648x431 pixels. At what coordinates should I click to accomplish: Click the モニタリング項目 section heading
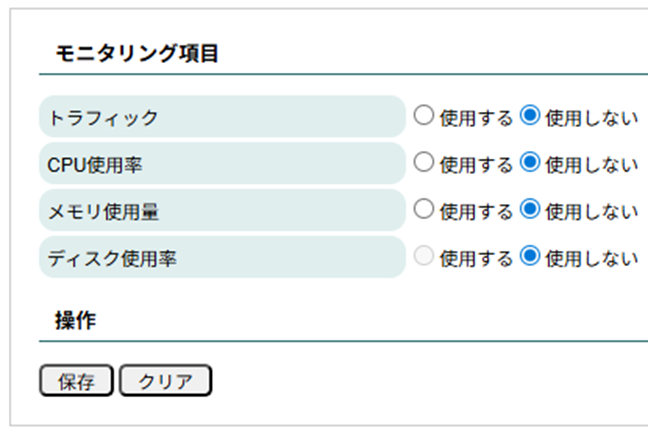tap(136, 54)
